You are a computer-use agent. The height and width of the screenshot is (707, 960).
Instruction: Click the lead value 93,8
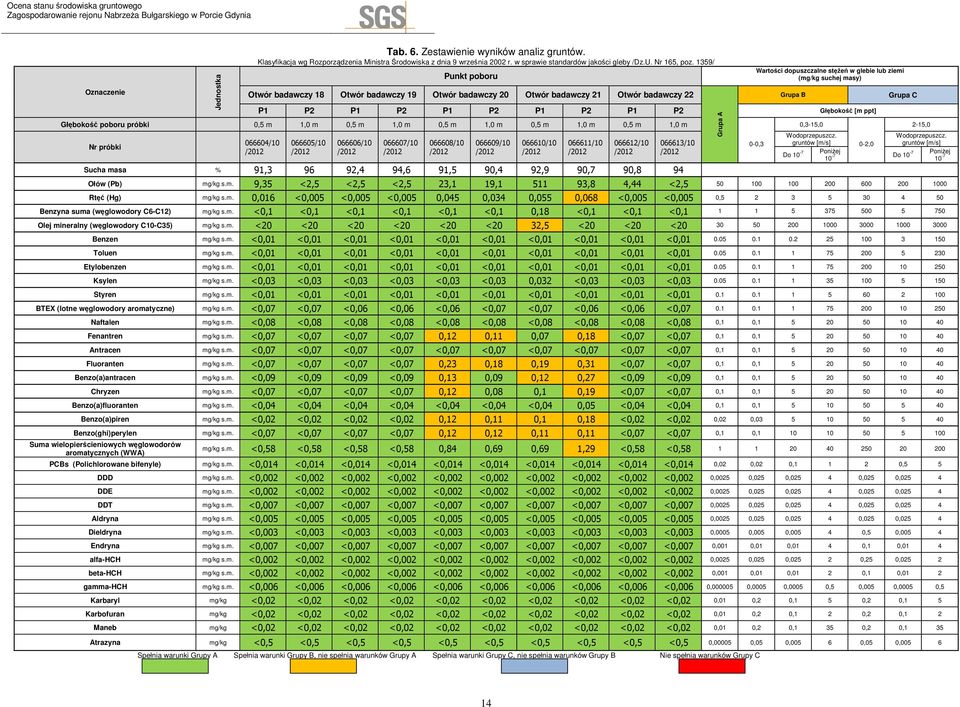tap(586, 184)
